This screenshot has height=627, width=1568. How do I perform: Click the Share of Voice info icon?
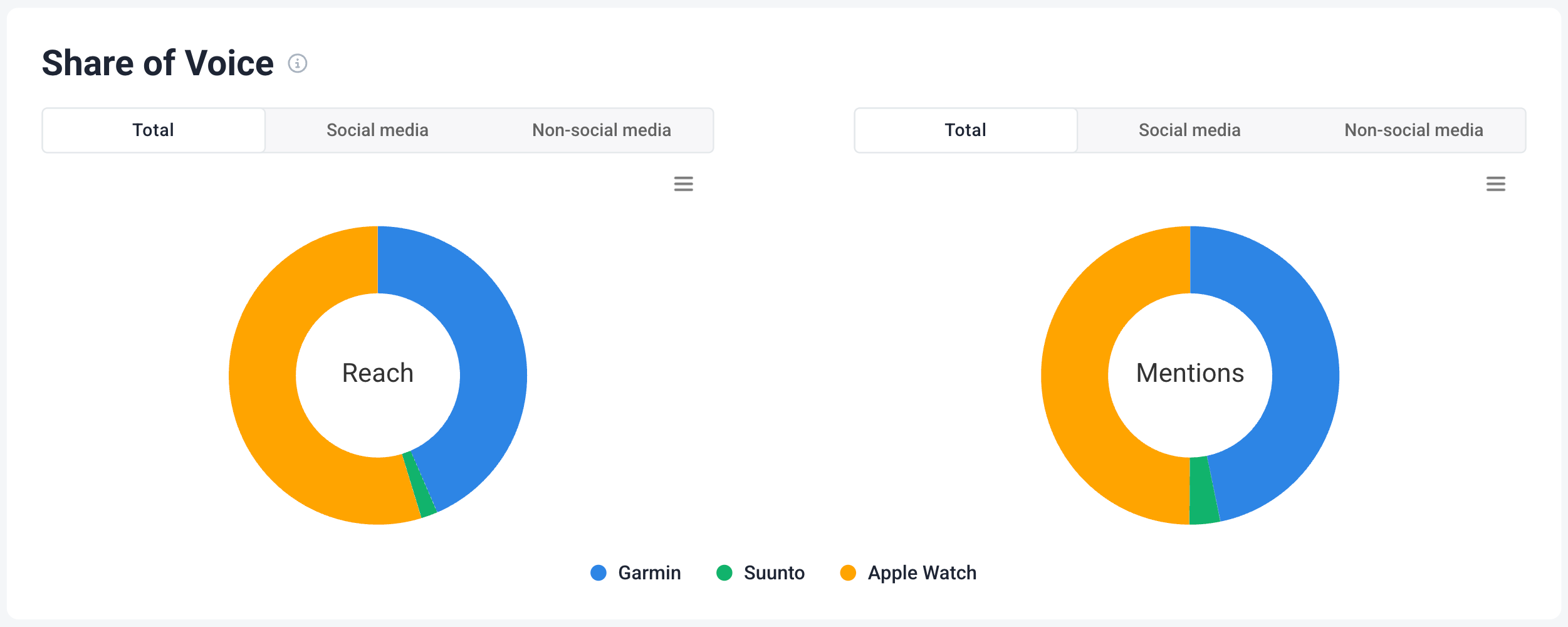[x=297, y=63]
